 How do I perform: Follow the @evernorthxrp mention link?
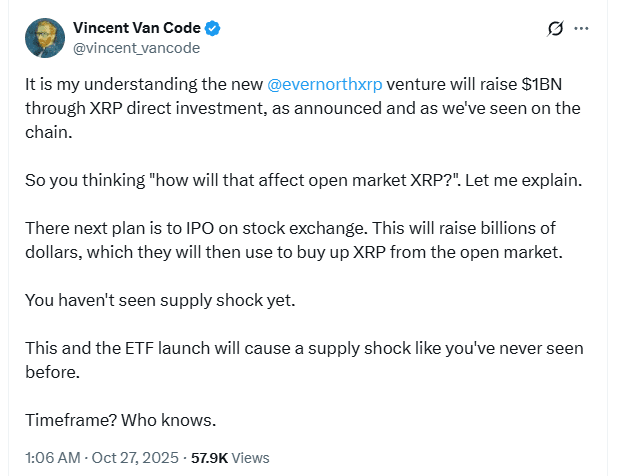(x=325, y=84)
